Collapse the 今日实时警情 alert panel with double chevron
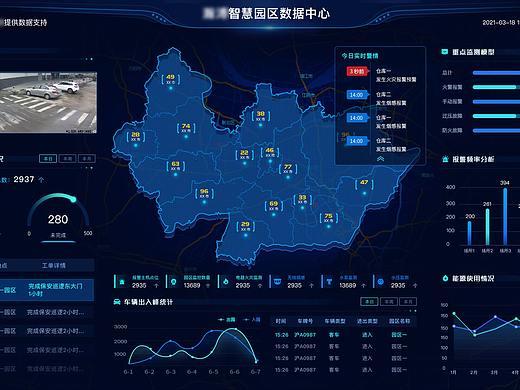 click(380, 159)
